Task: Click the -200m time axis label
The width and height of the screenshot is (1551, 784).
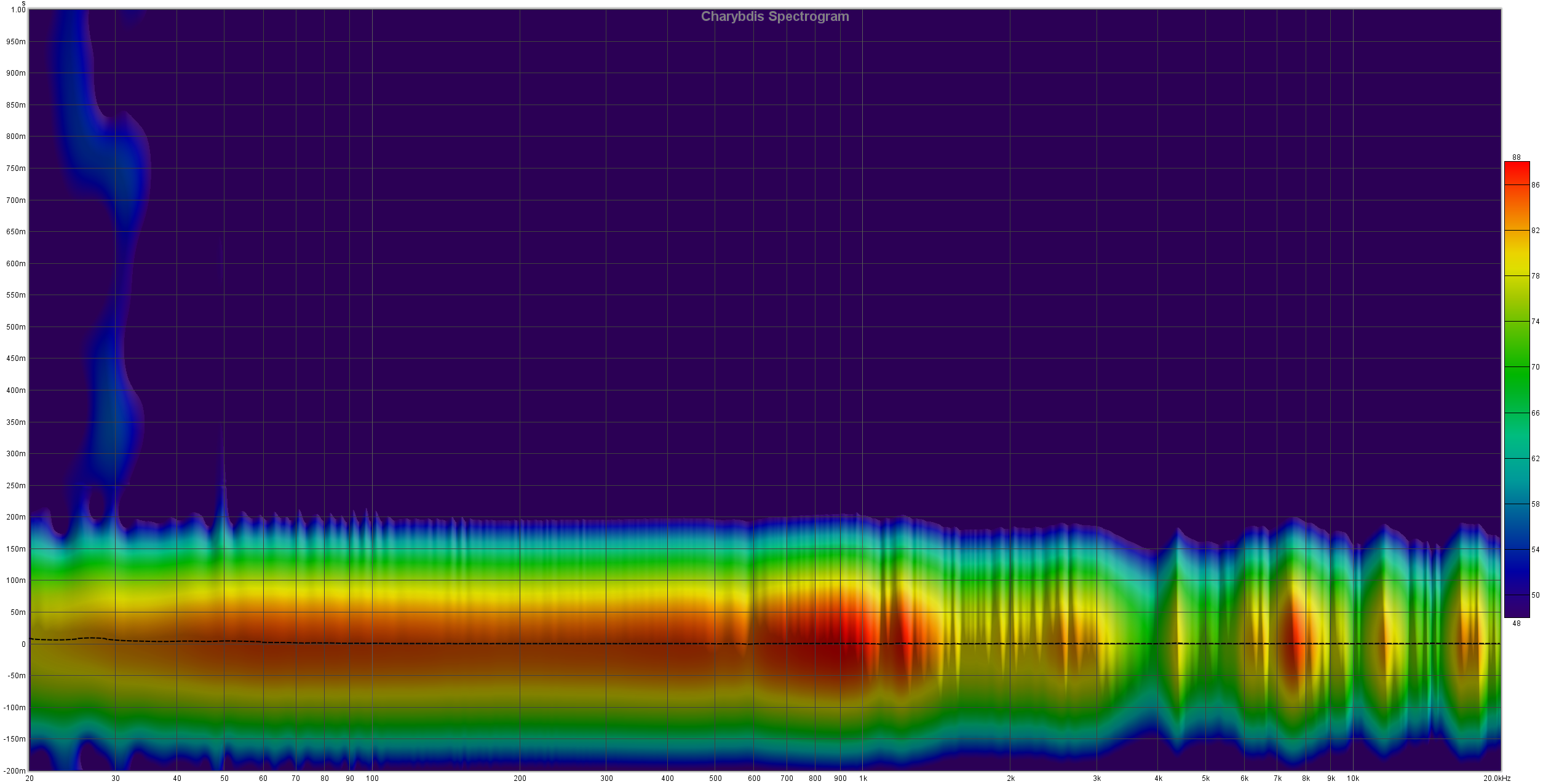Action: pyautogui.click(x=15, y=771)
